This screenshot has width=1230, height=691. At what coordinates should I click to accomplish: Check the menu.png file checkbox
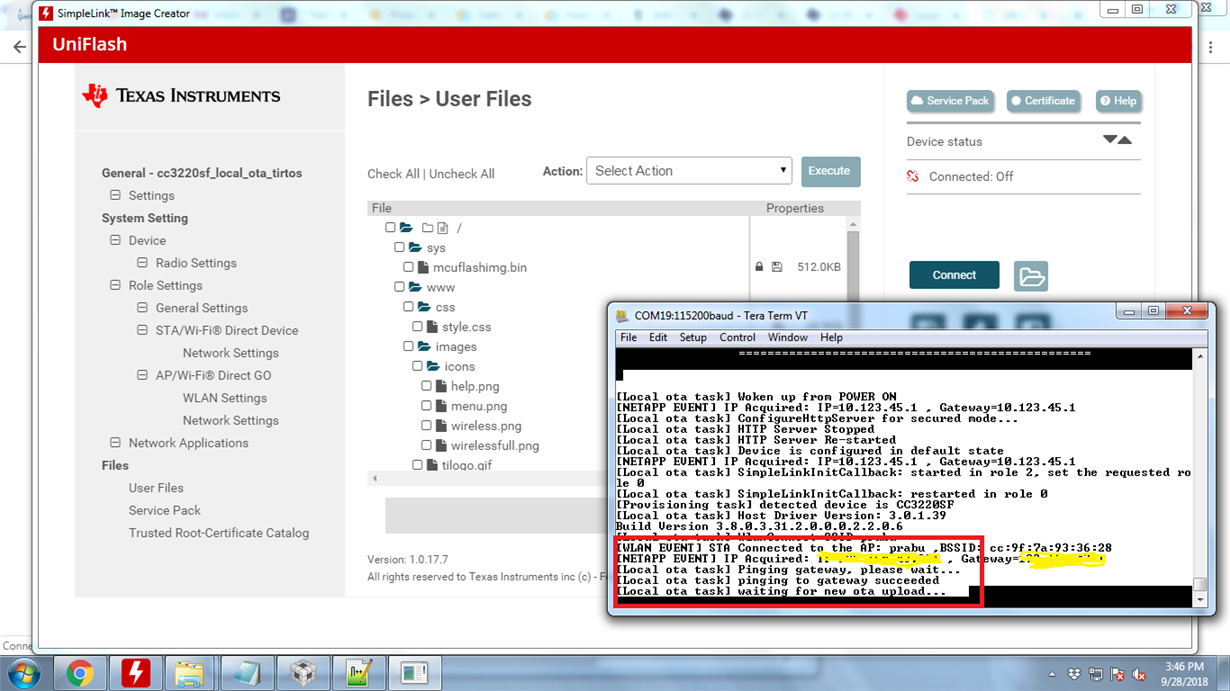[426, 406]
